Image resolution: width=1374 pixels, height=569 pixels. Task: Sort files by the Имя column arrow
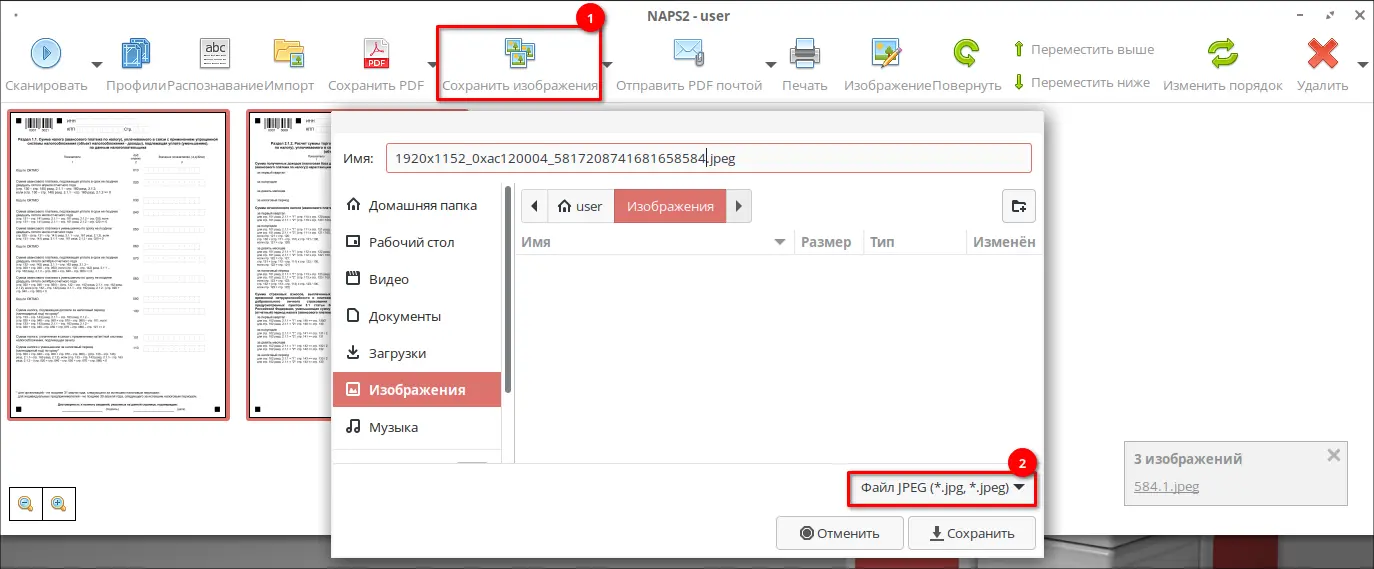780,242
